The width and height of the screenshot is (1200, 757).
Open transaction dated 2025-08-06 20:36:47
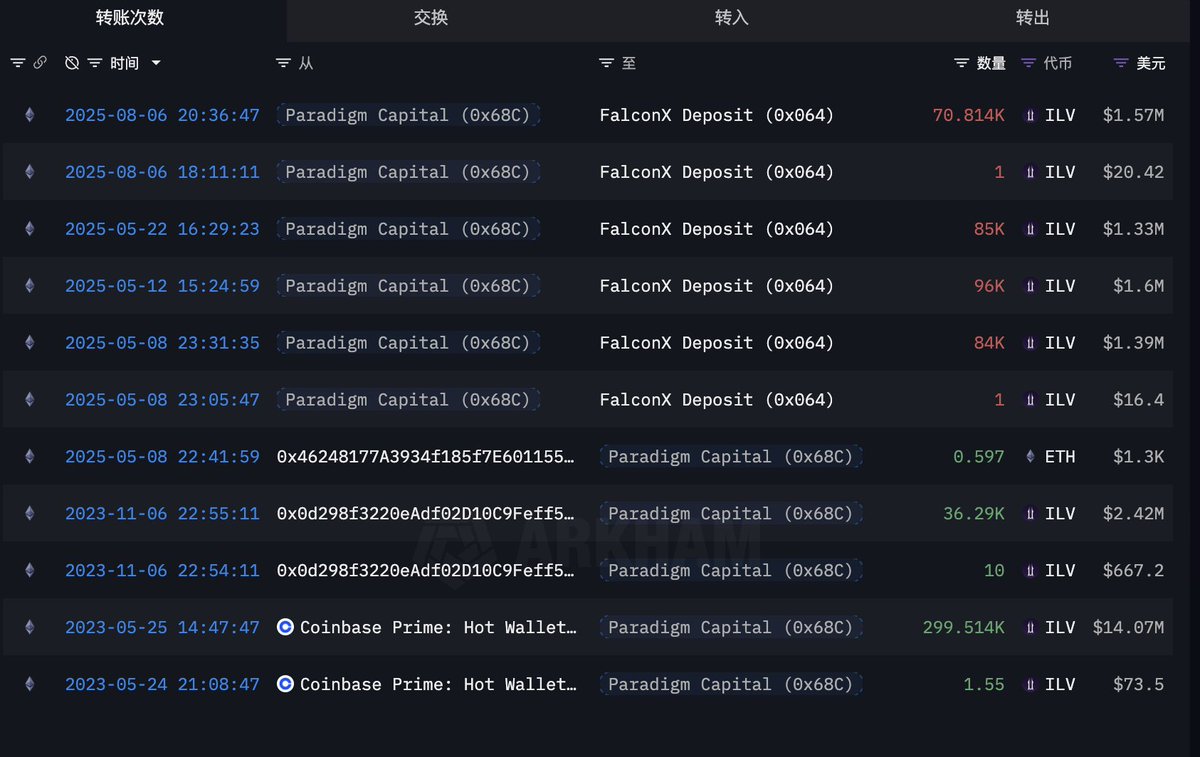click(162, 115)
